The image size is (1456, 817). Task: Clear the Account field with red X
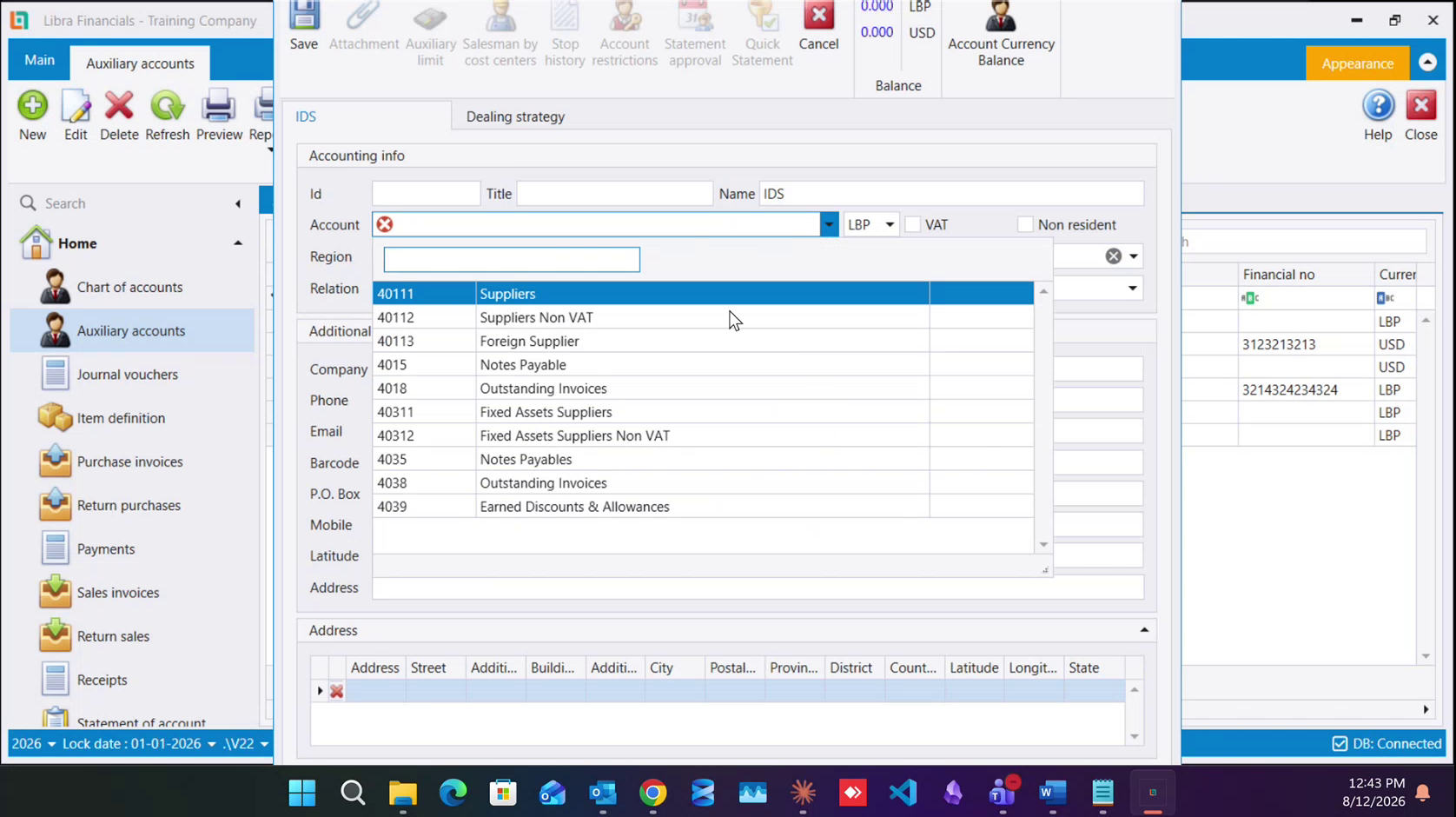click(x=385, y=224)
